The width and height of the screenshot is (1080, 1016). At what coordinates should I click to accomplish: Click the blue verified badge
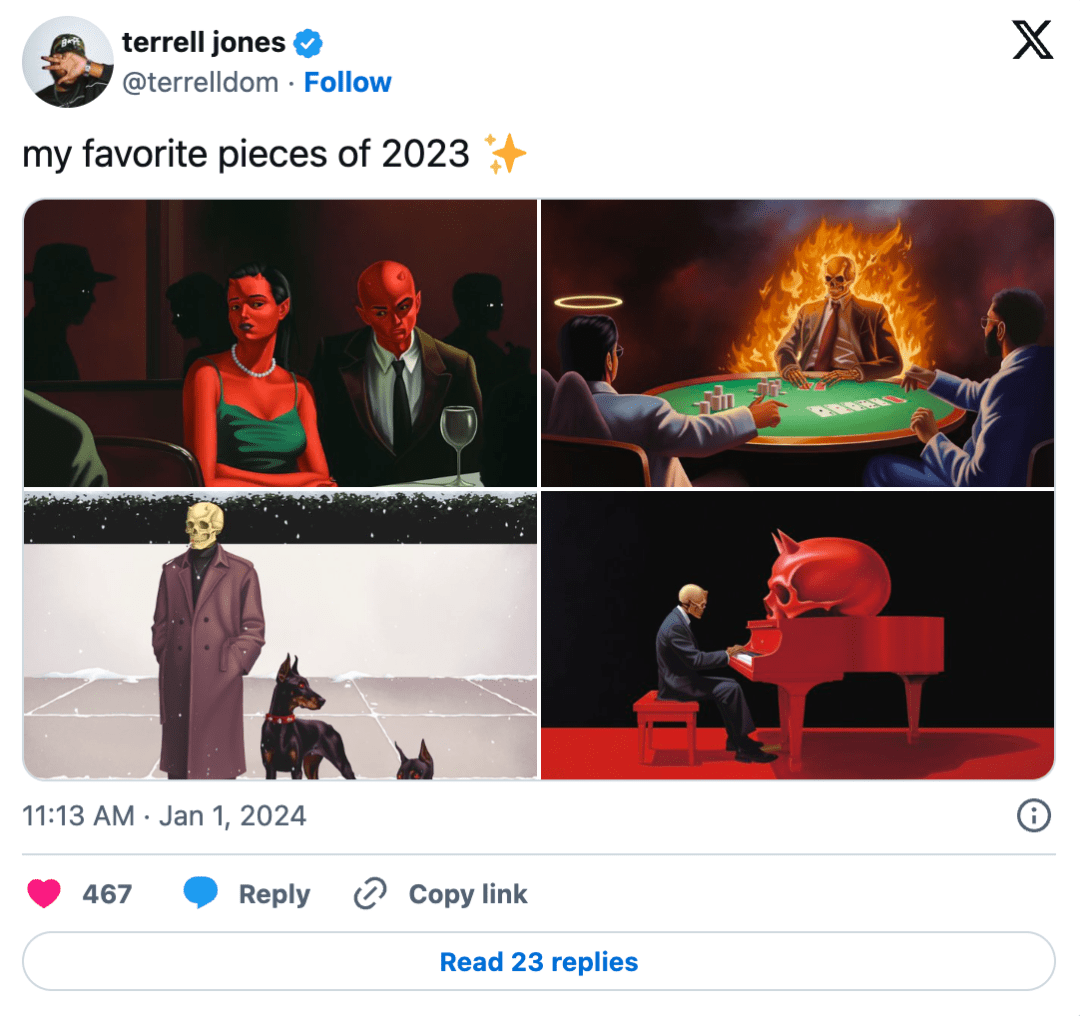(308, 43)
